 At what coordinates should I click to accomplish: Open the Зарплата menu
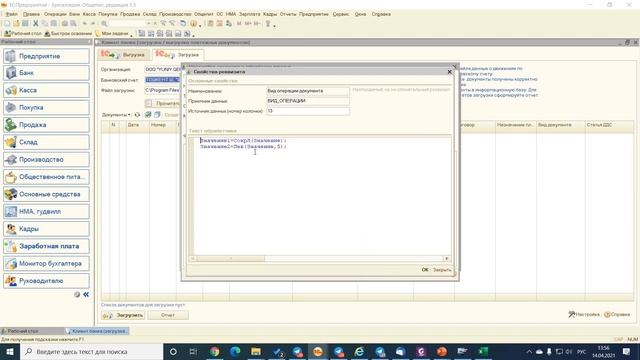pos(249,14)
